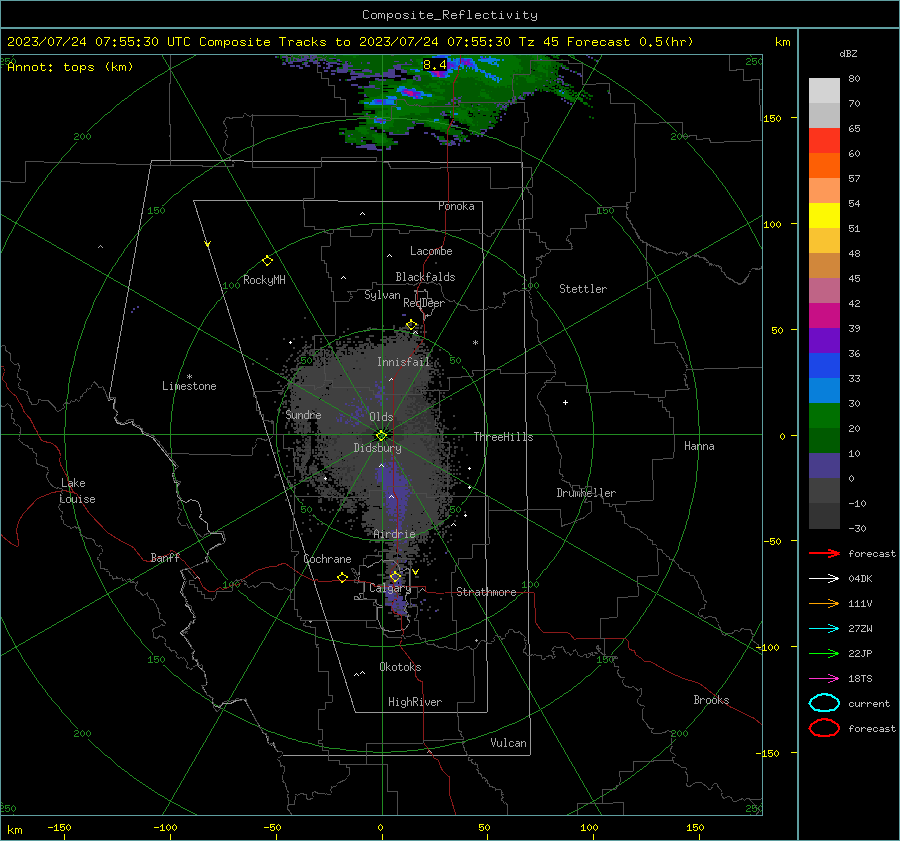Viewport: 900px width, 841px height.
Task: Click the yellow radar-center diamond above Didsbury
Action: (381, 436)
